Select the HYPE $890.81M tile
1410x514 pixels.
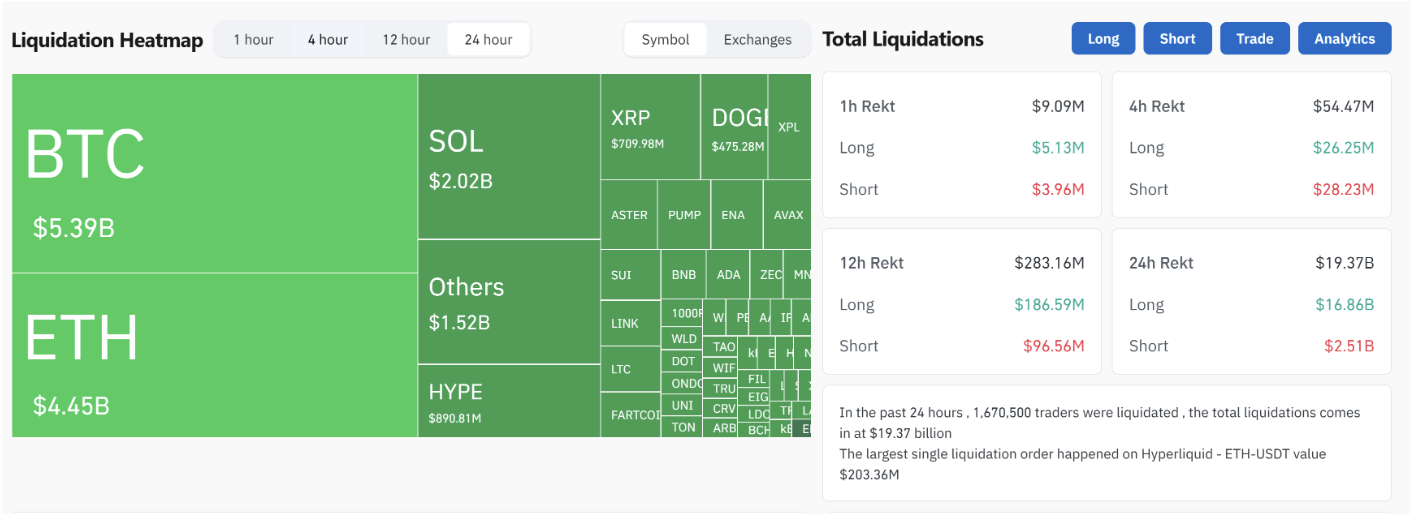tap(508, 401)
